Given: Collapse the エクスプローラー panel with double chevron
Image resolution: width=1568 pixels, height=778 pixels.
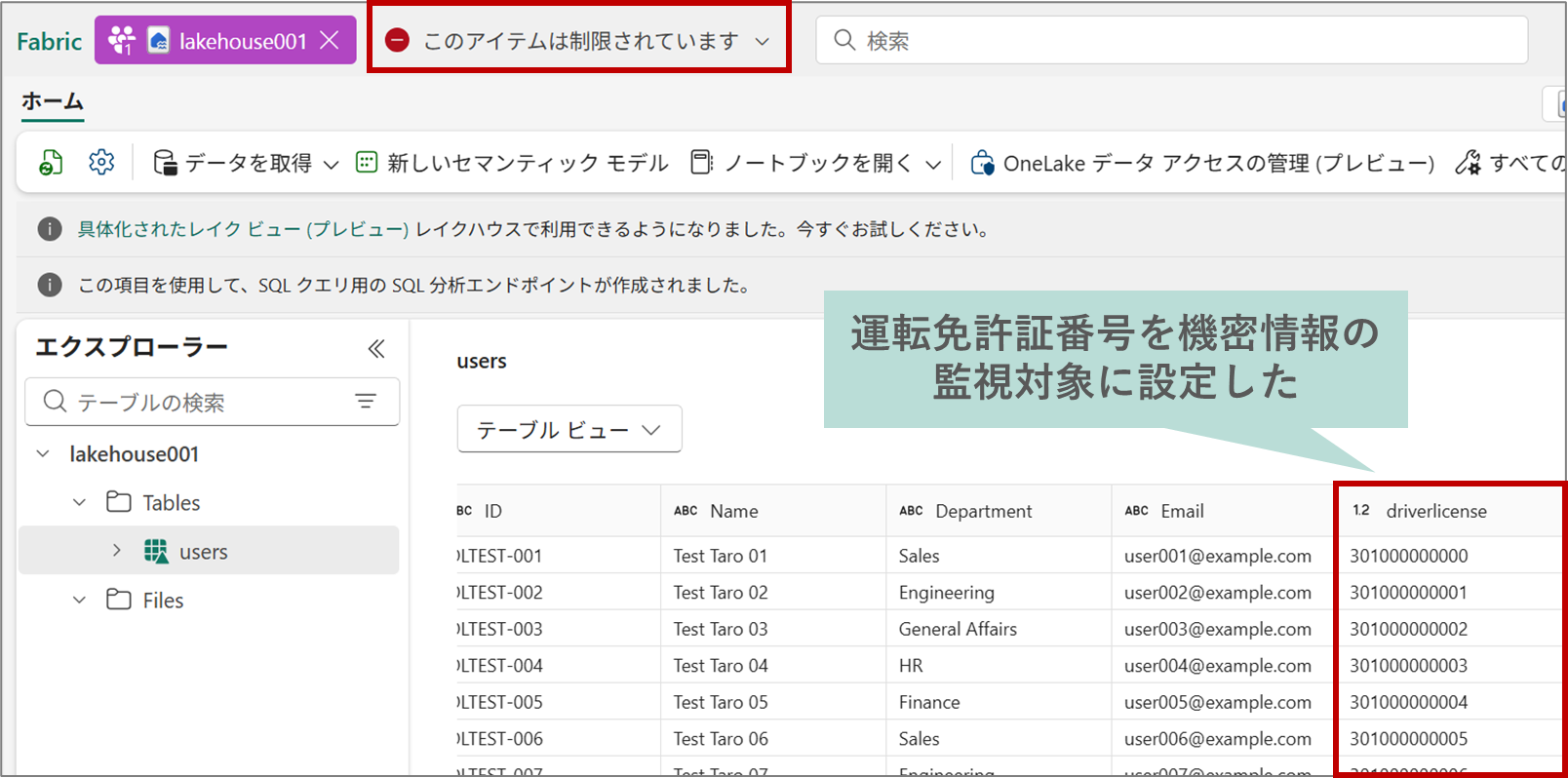Looking at the screenshot, I should [x=376, y=348].
